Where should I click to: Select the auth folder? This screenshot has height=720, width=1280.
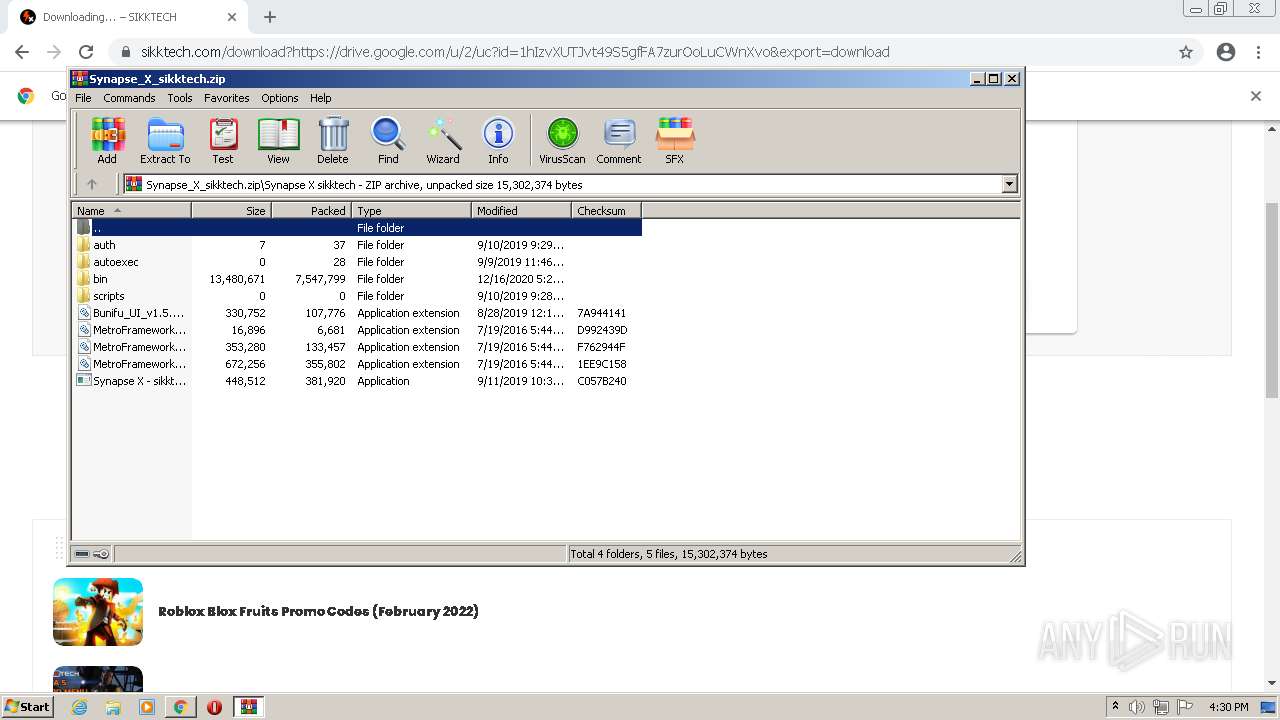(357, 245)
